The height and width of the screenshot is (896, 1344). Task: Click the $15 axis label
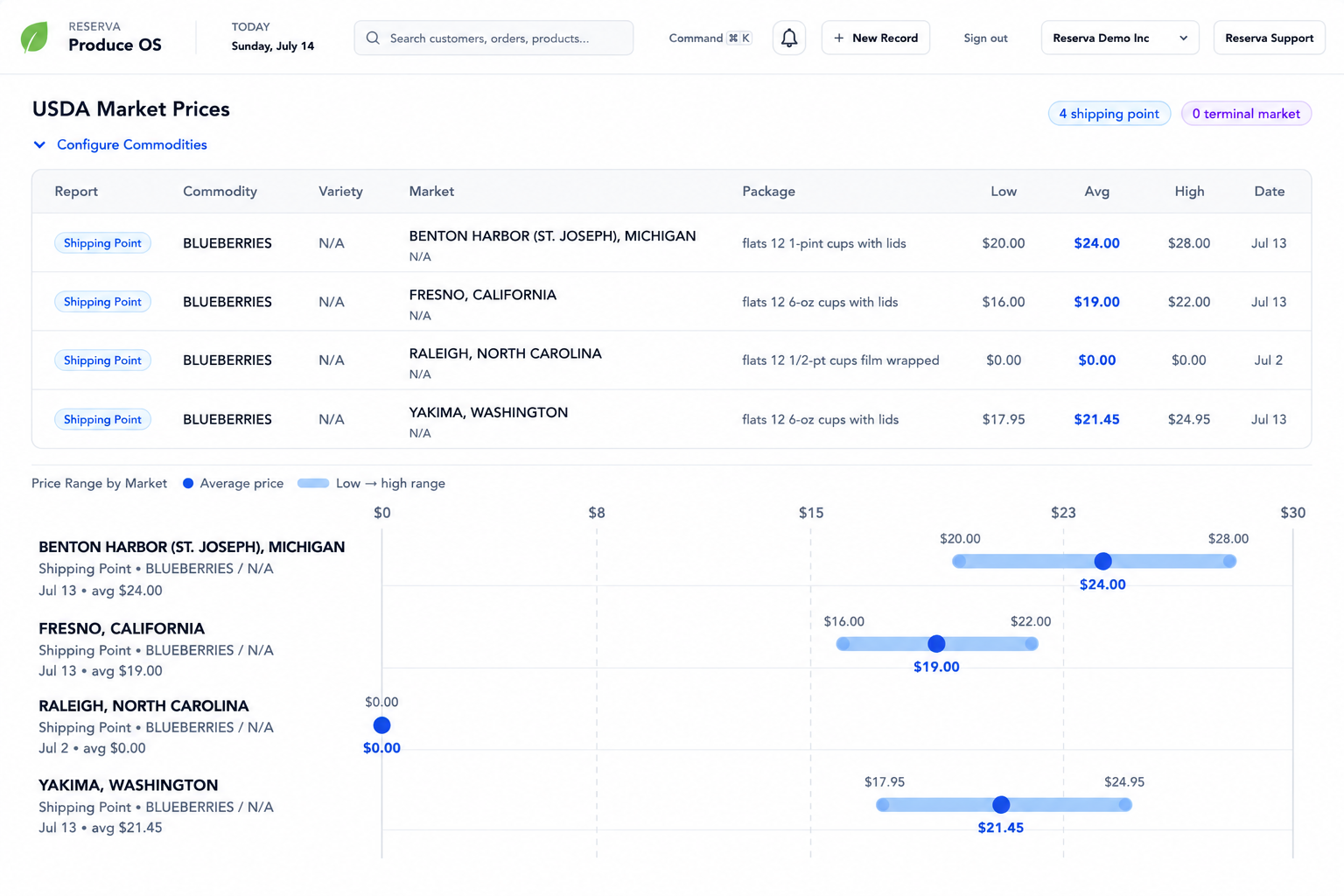point(810,513)
